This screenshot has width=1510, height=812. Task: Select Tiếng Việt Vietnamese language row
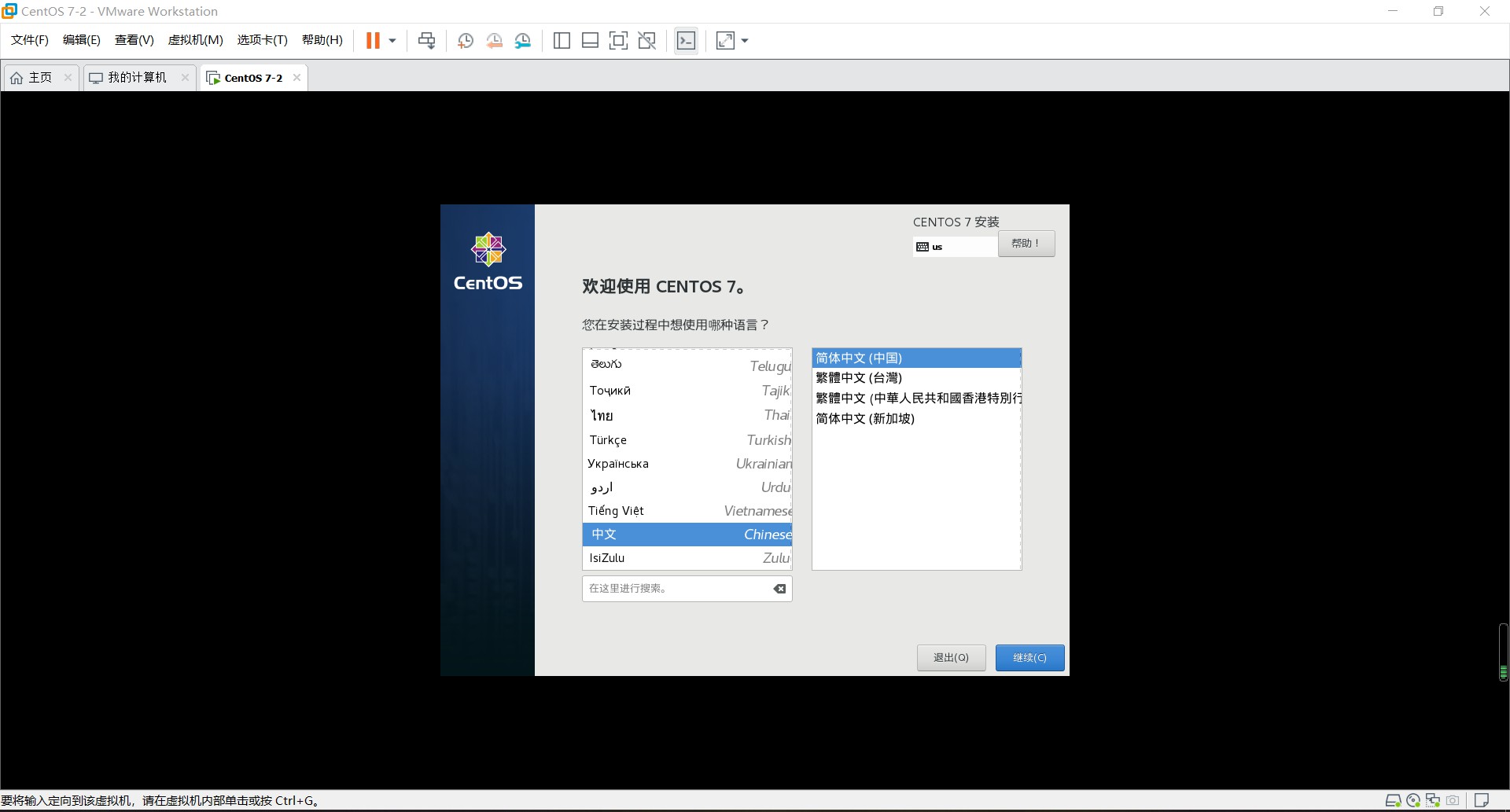pos(687,511)
